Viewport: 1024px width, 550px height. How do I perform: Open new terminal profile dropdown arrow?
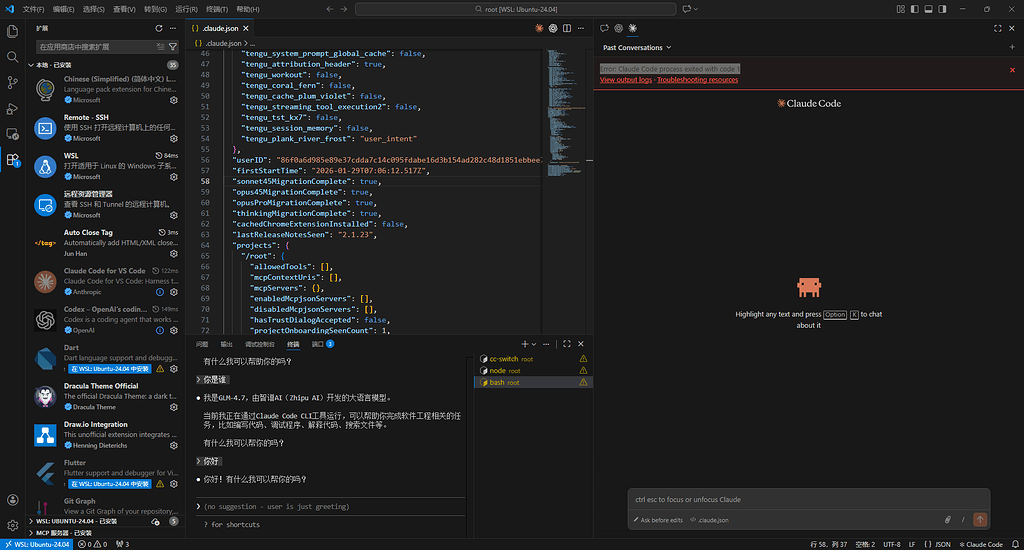[x=534, y=344]
